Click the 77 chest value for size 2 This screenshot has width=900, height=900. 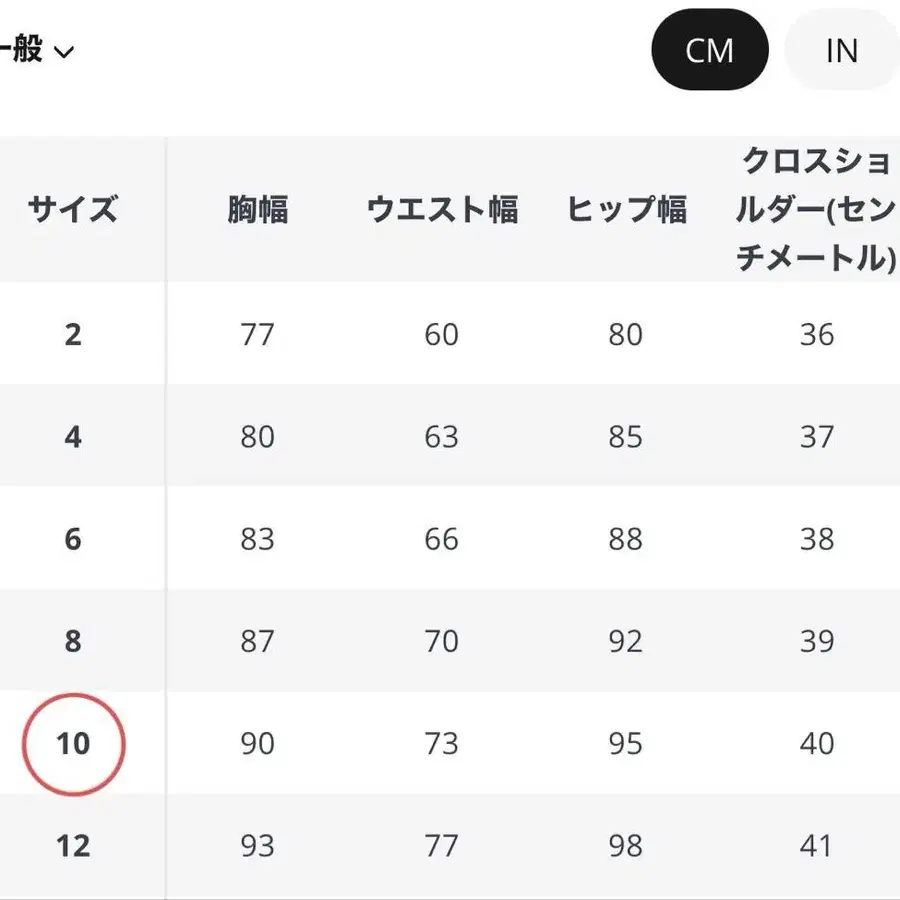257,334
